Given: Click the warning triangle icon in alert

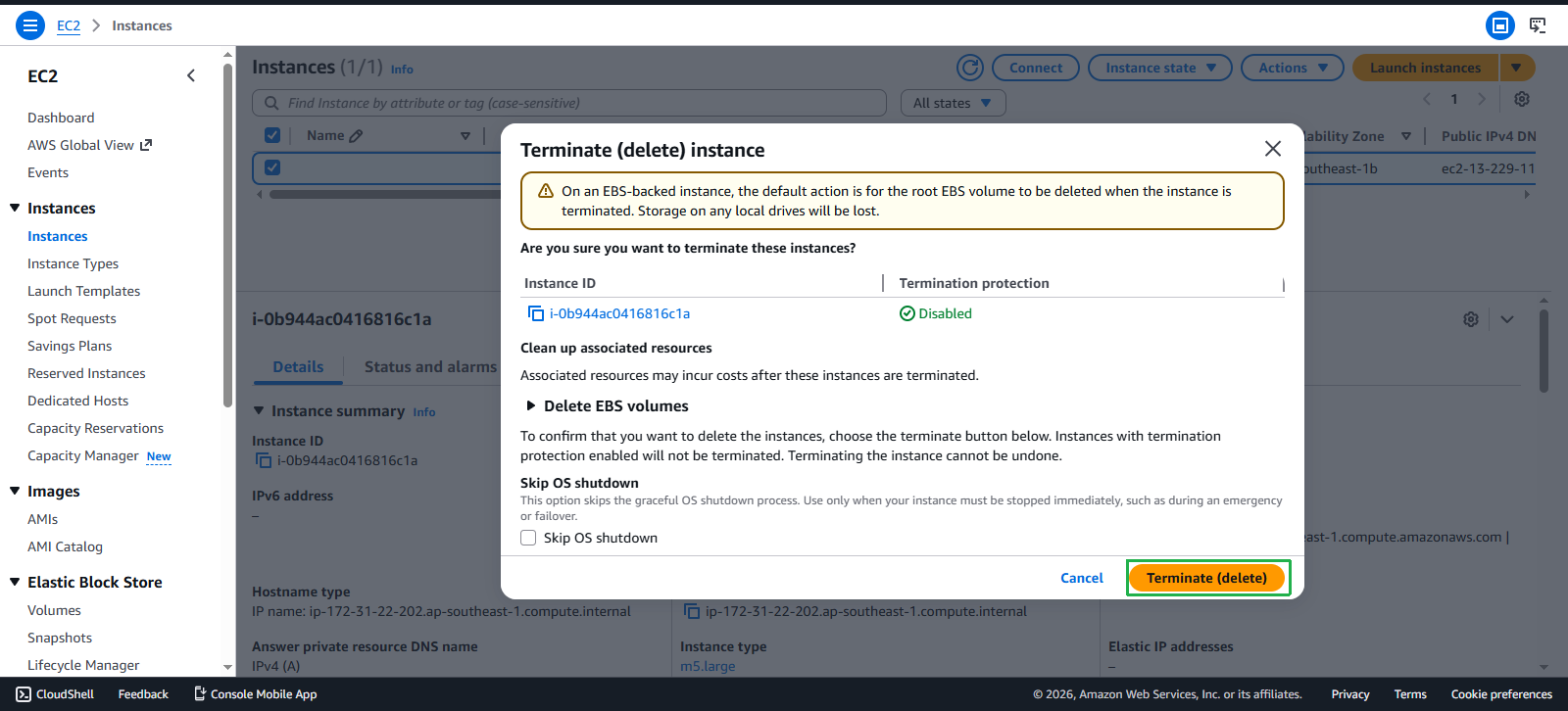Looking at the screenshot, I should [x=546, y=191].
